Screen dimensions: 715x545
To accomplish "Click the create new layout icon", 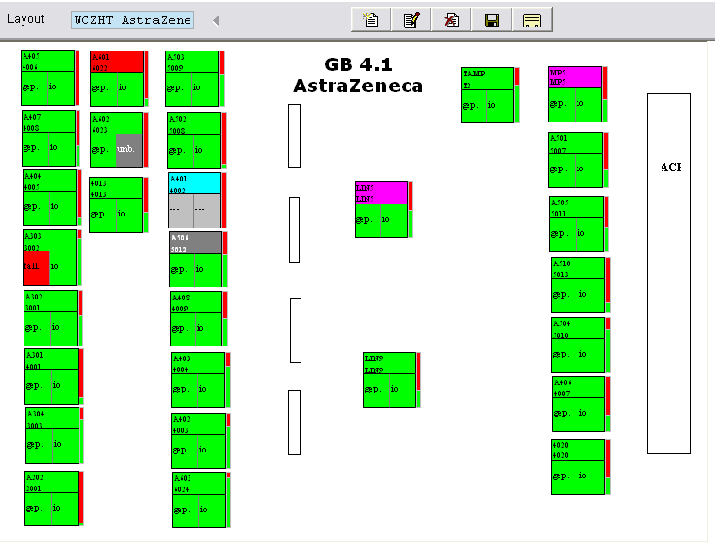I will [371, 20].
